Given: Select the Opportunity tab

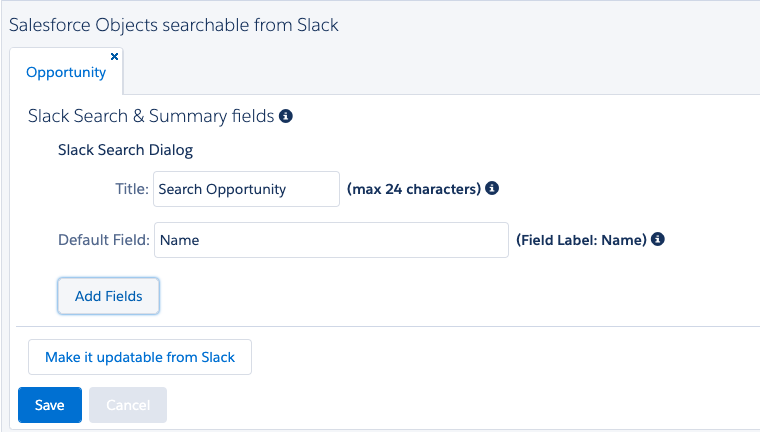Looking at the screenshot, I should 66,73.
